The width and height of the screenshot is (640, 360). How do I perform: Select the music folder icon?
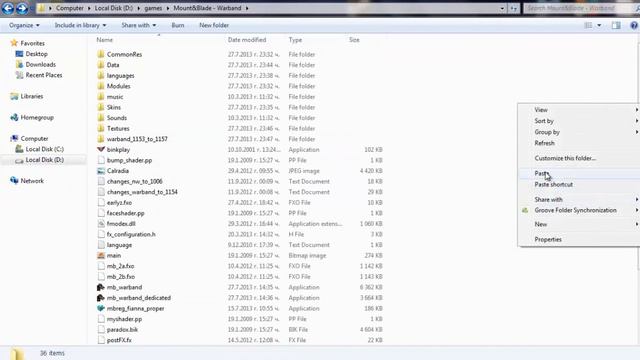(x=101, y=97)
